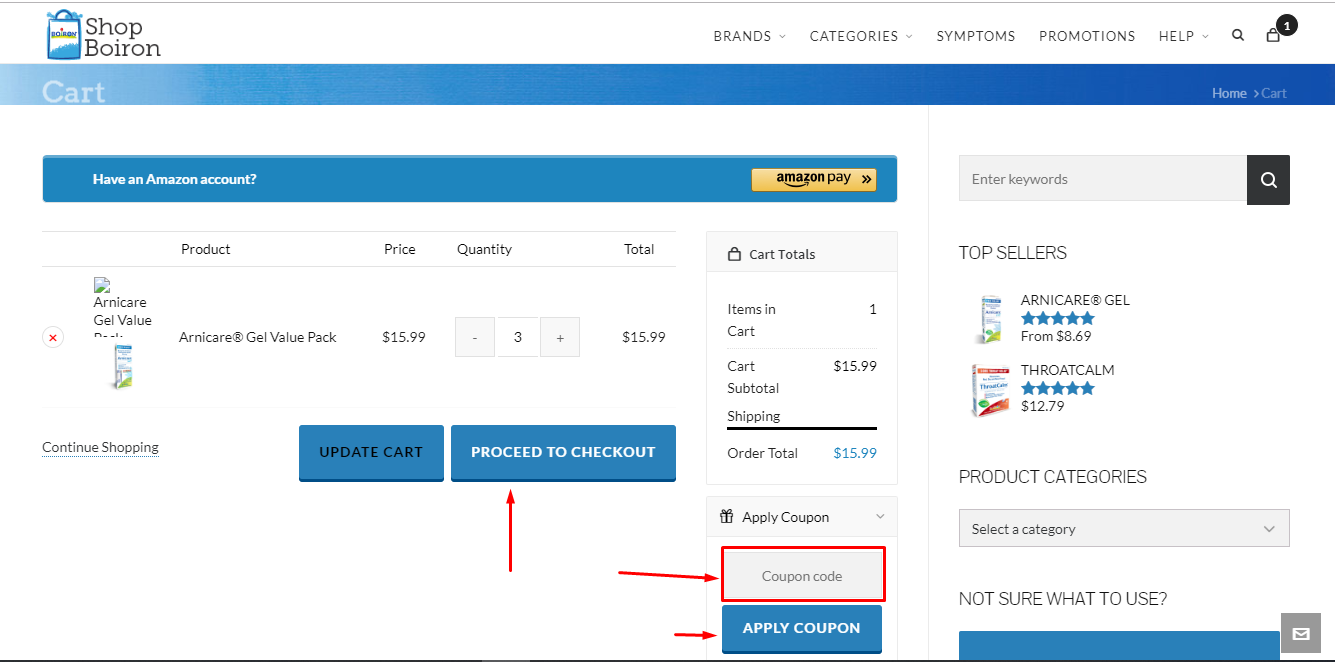Expand the Help menu

[1183, 36]
